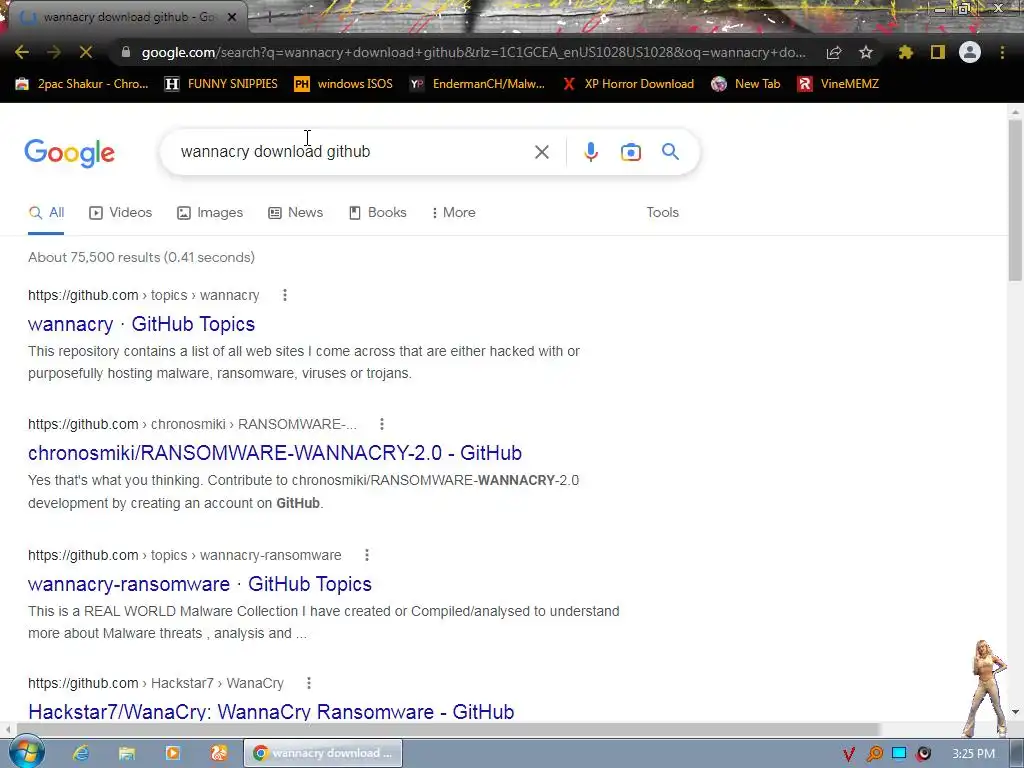The width and height of the screenshot is (1024, 768).
Task: Switch to the Videos tab
Action: click(x=121, y=212)
